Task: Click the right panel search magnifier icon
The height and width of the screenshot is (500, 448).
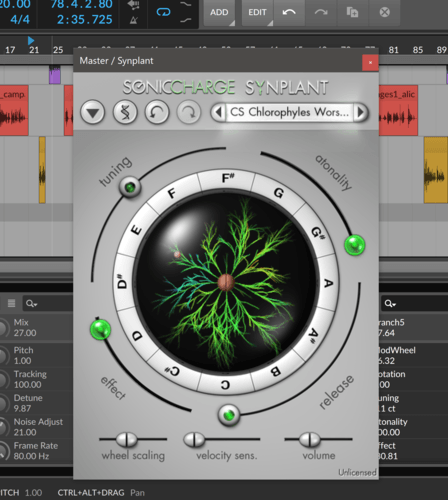Action: point(390,303)
